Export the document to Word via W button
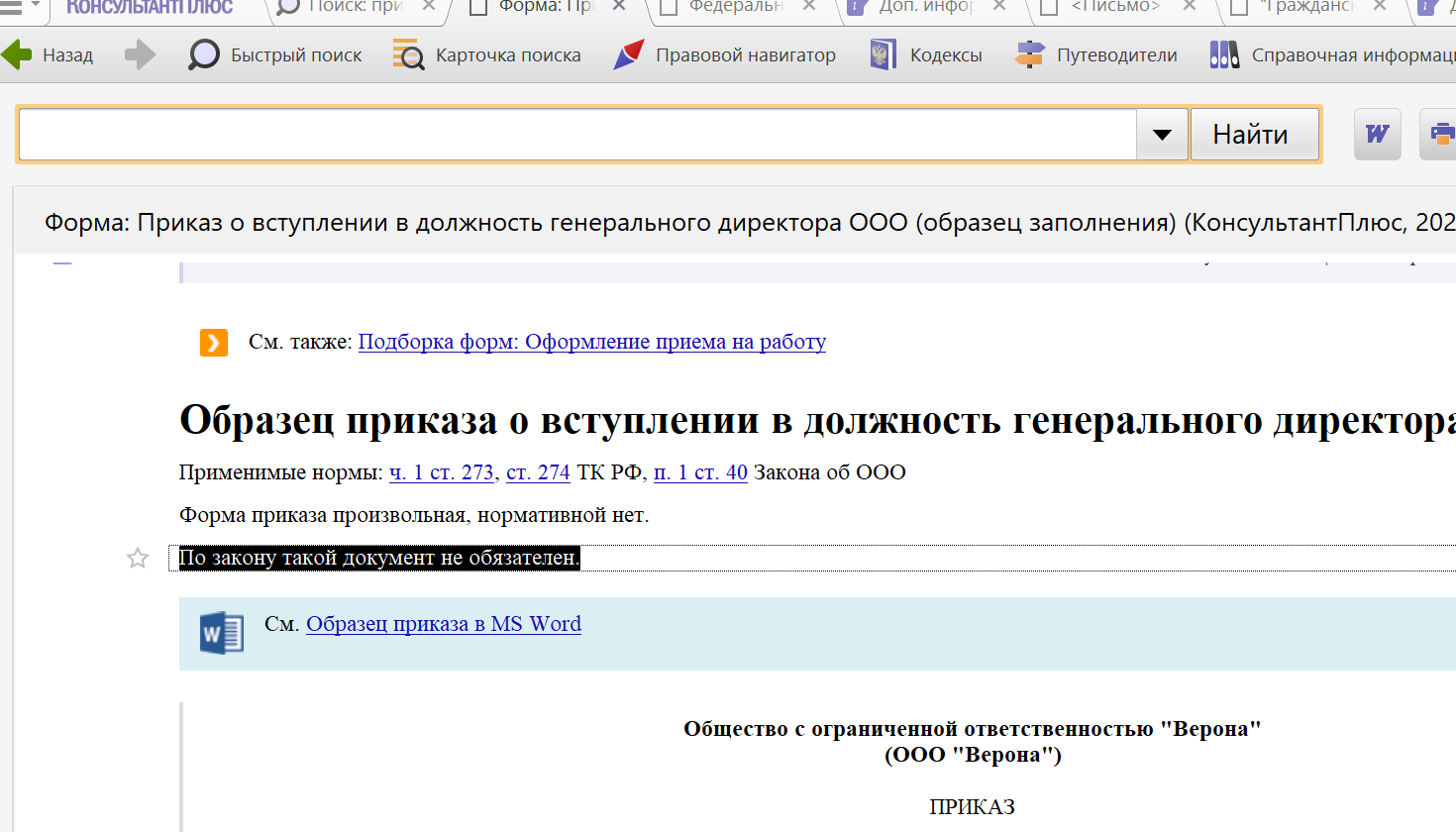Image resolution: width=1456 pixels, height=832 pixels. pos(1377,134)
